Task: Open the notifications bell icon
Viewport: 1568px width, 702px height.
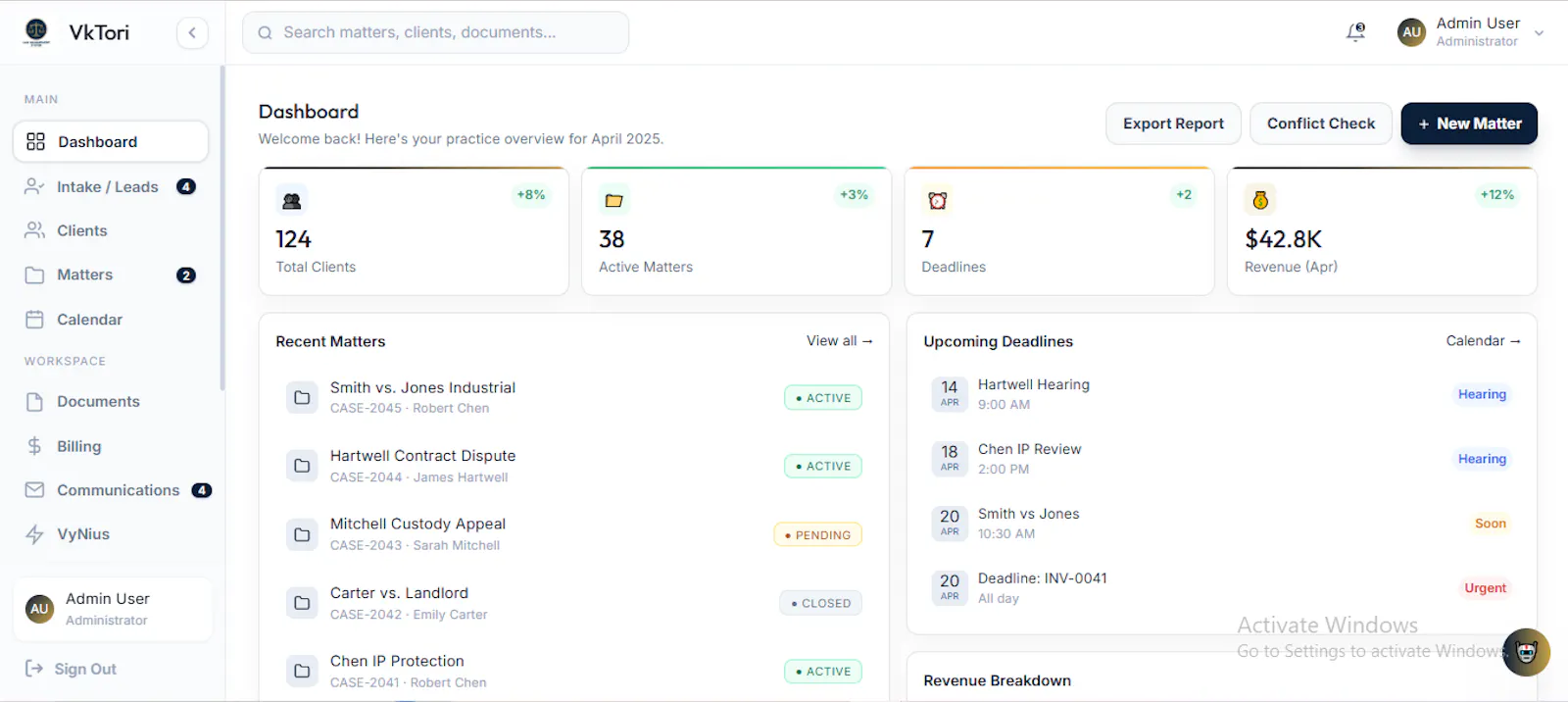Action: click(1355, 32)
